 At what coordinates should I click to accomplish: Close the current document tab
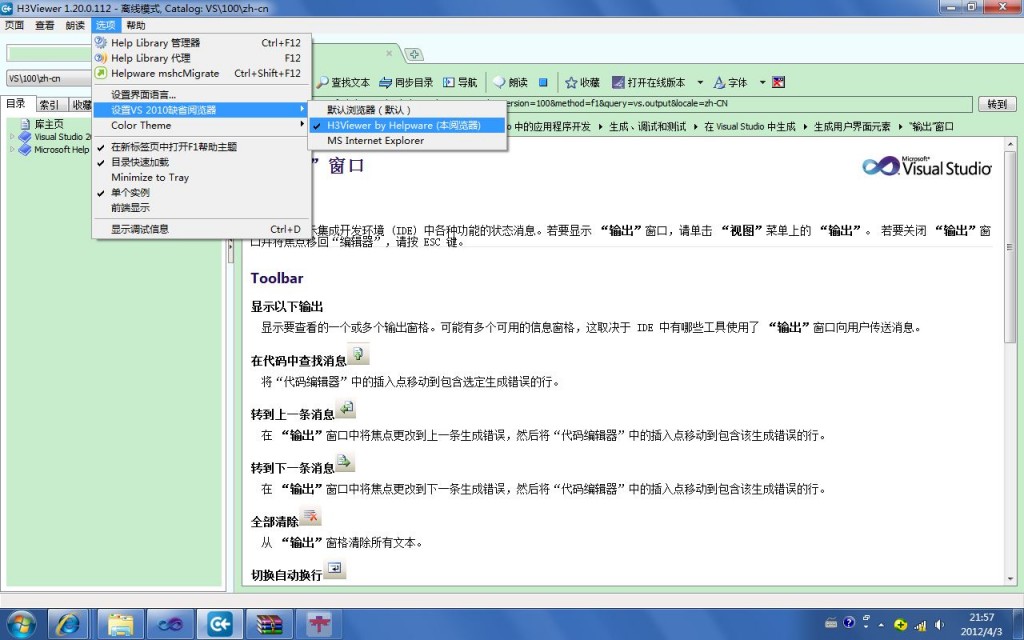[x=389, y=53]
